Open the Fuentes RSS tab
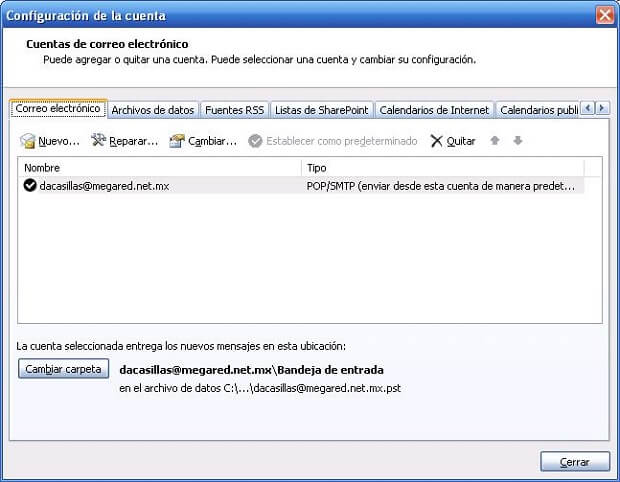 (x=235, y=110)
